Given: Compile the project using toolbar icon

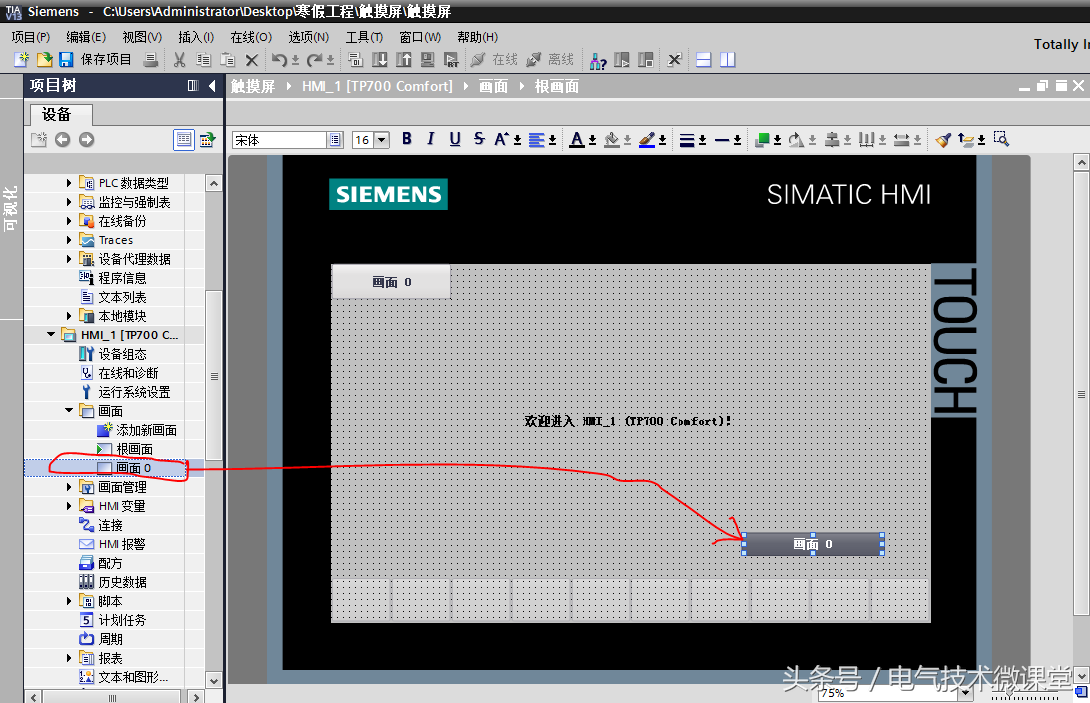Looking at the screenshot, I should (x=355, y=60).
